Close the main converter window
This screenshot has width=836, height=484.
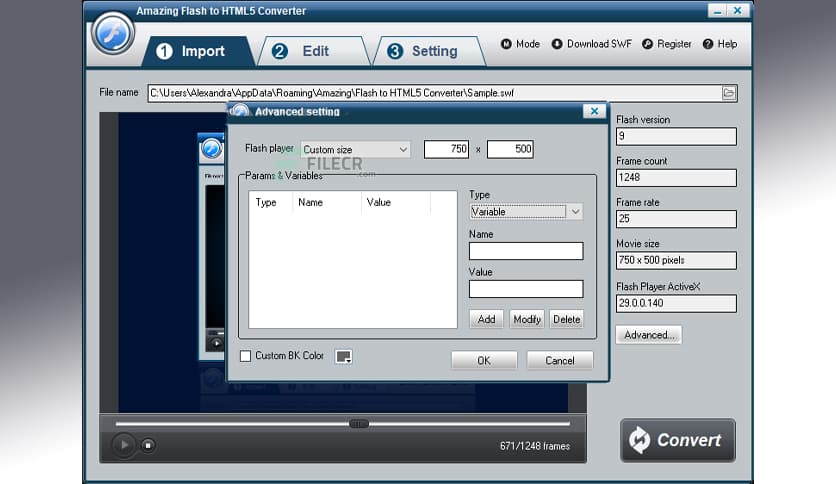(x=738, y=11)
